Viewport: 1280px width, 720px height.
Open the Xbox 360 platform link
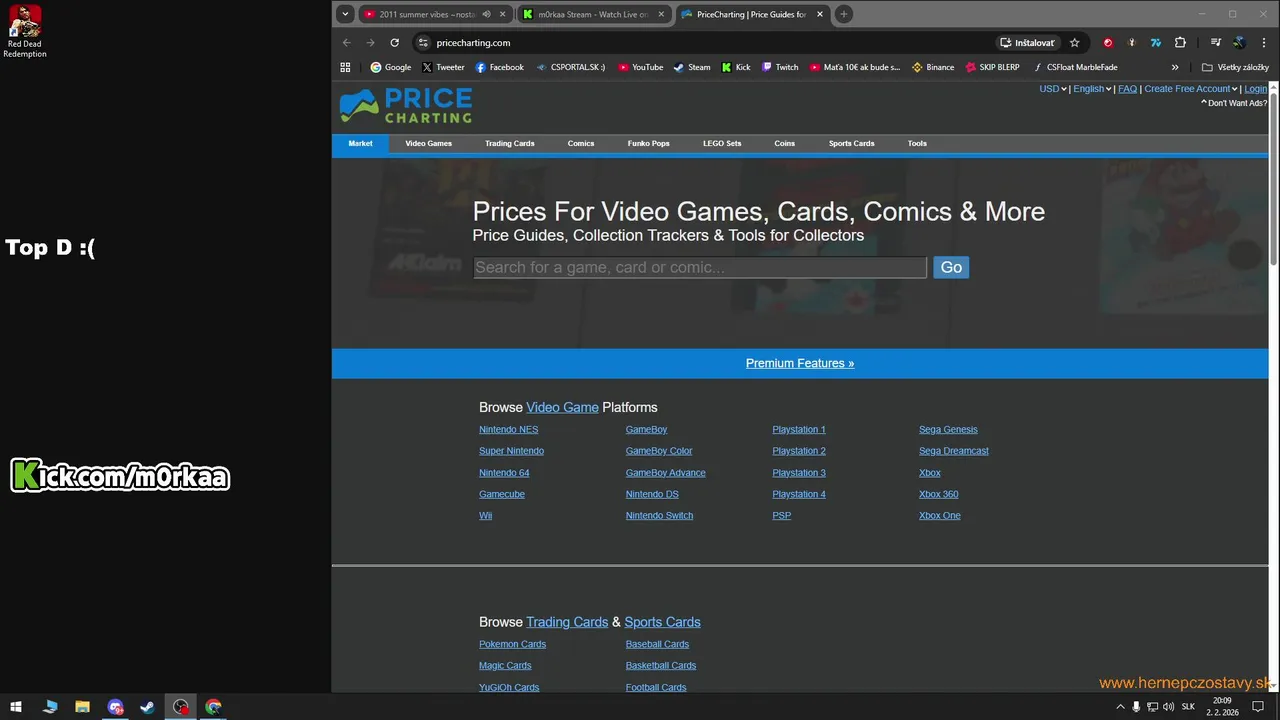click(939, 494)
